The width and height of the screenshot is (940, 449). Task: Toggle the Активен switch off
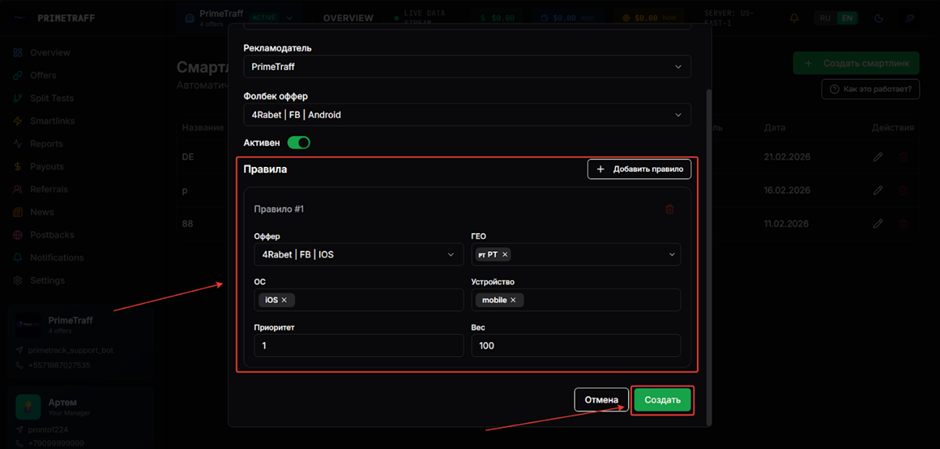298,143
